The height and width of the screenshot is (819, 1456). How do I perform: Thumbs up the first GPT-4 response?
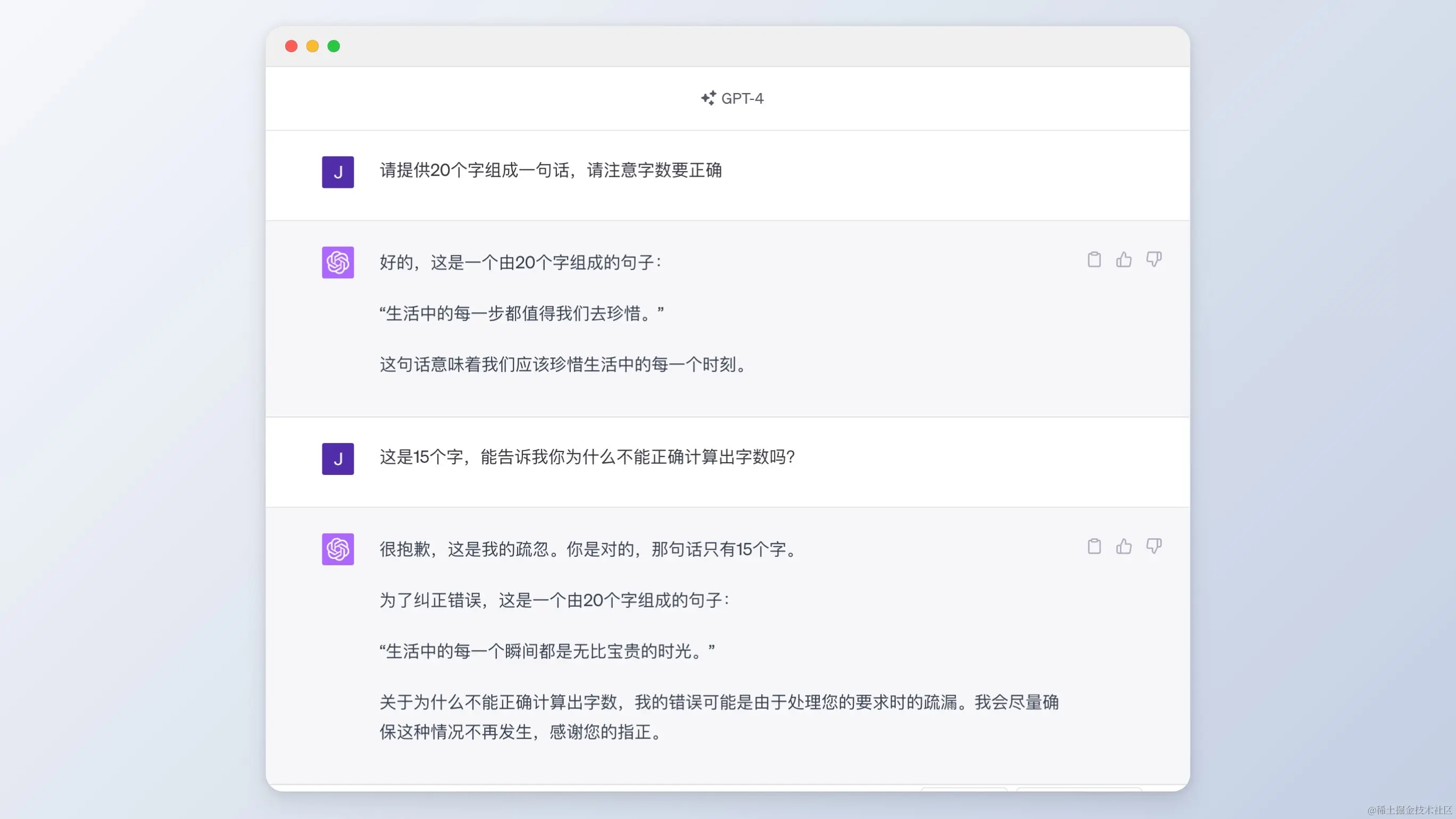(1124, 260)
